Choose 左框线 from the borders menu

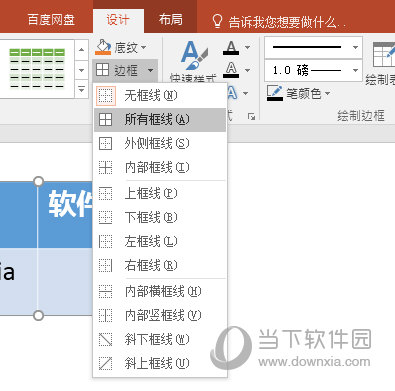coord(160,241)
